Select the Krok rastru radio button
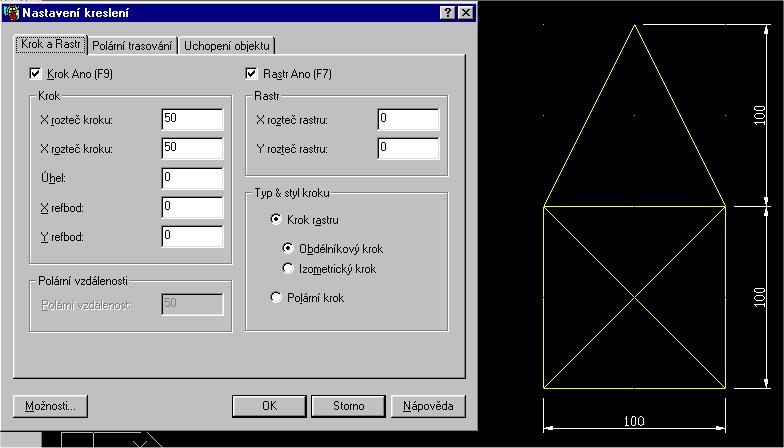Viewport: 784px width, 448px height. 277,220
